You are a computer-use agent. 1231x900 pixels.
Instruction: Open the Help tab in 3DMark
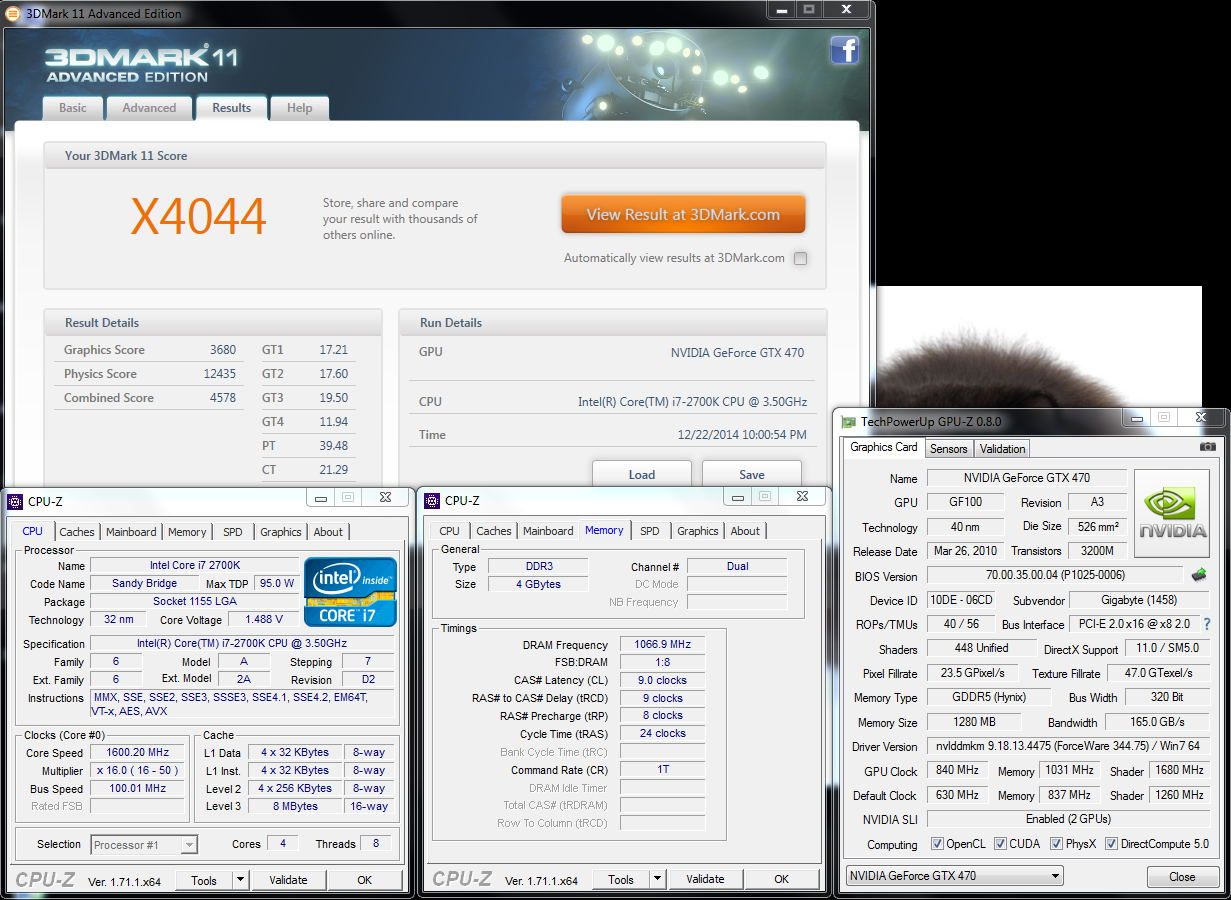coord(300,108)
